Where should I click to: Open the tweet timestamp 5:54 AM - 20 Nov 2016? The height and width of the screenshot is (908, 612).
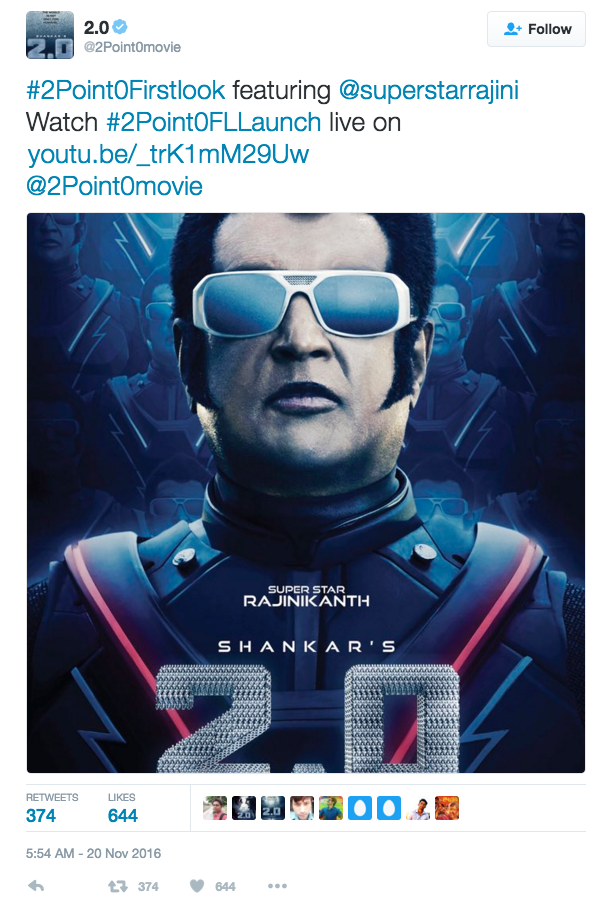[93, 853]
